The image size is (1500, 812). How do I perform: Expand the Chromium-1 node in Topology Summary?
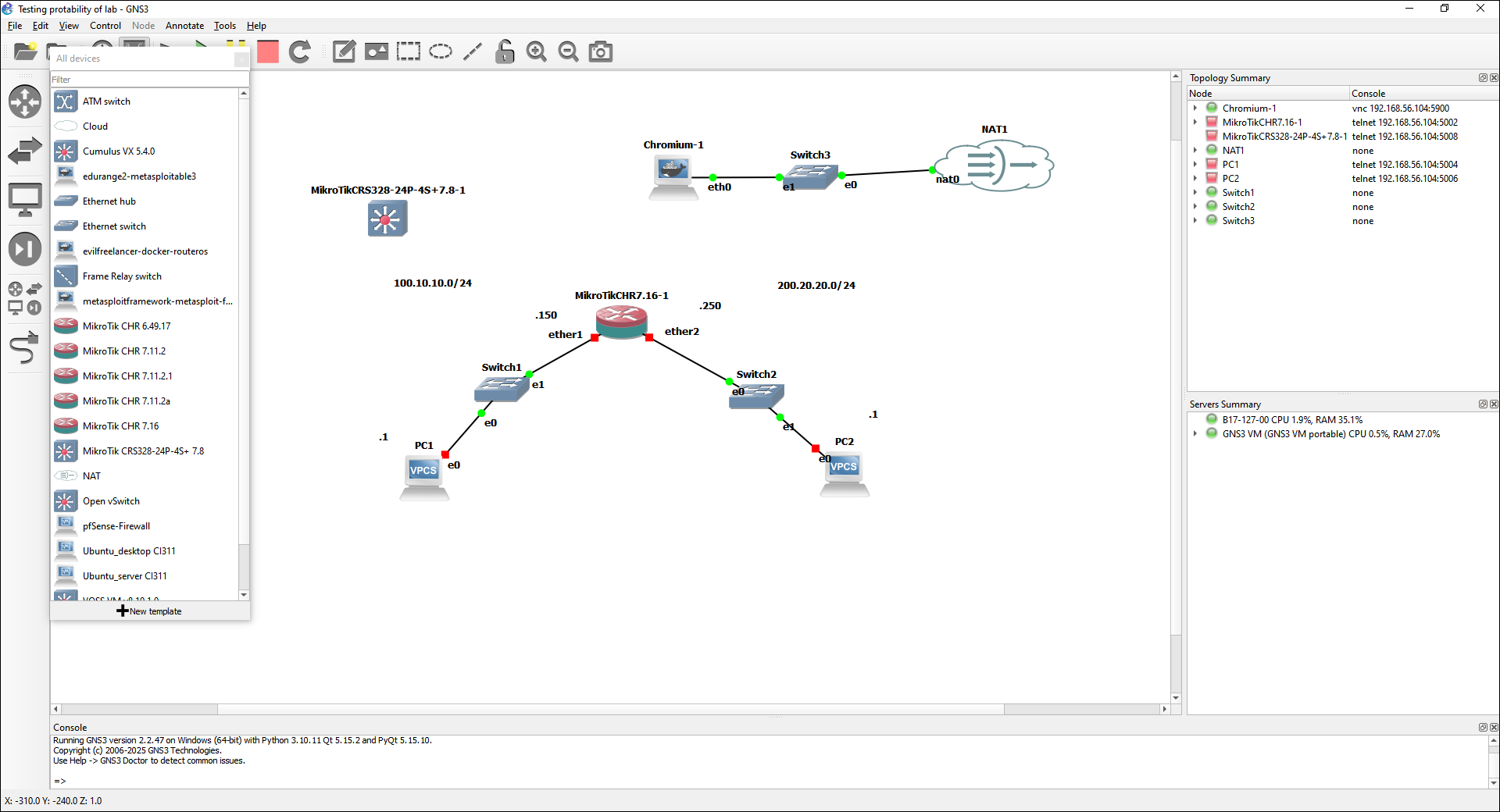pos(1195,109)
